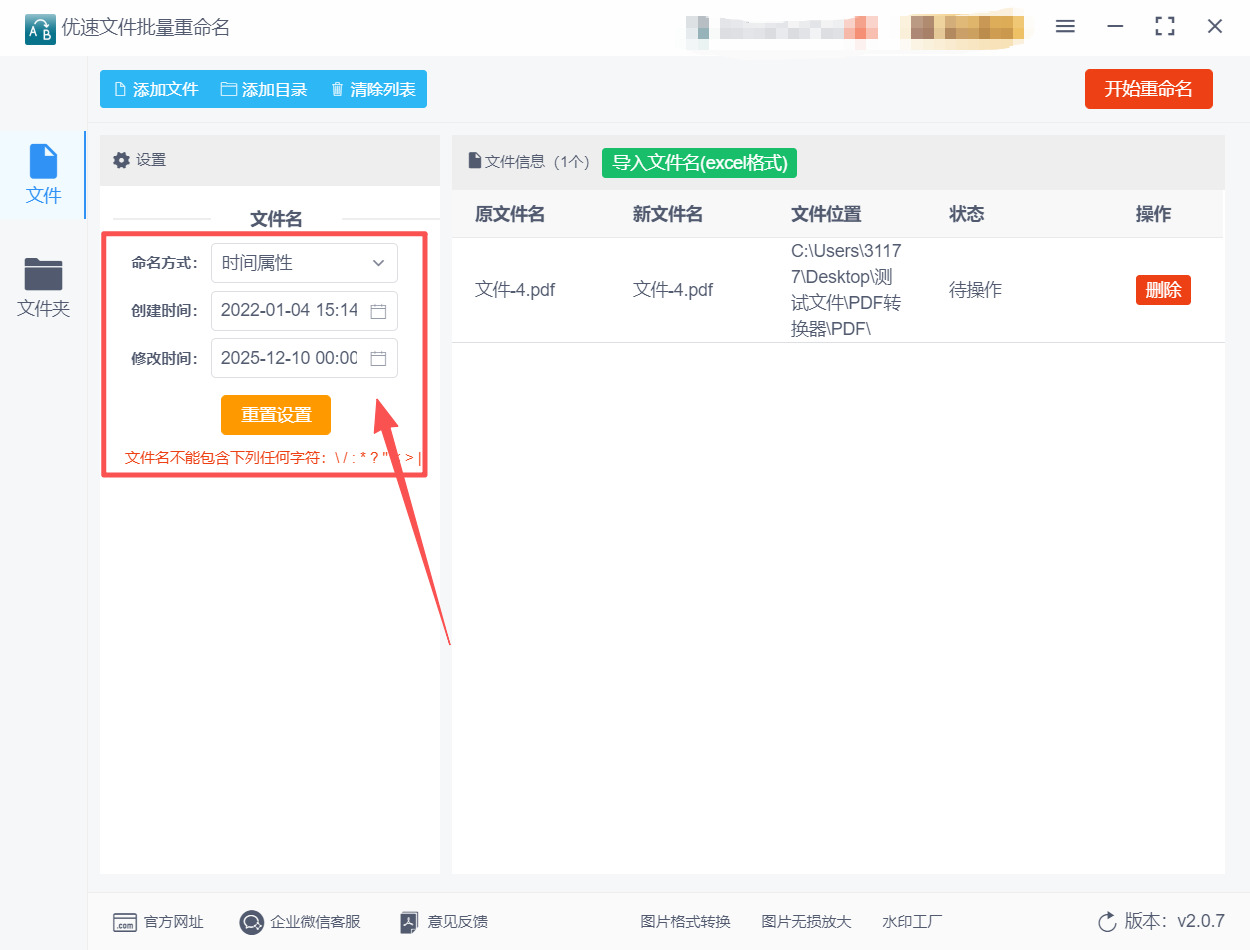Viewport: 1250px width, 950px height.
Task: Open 导入文件名(excel格式) import function
Action: click(x=699, y=162)
